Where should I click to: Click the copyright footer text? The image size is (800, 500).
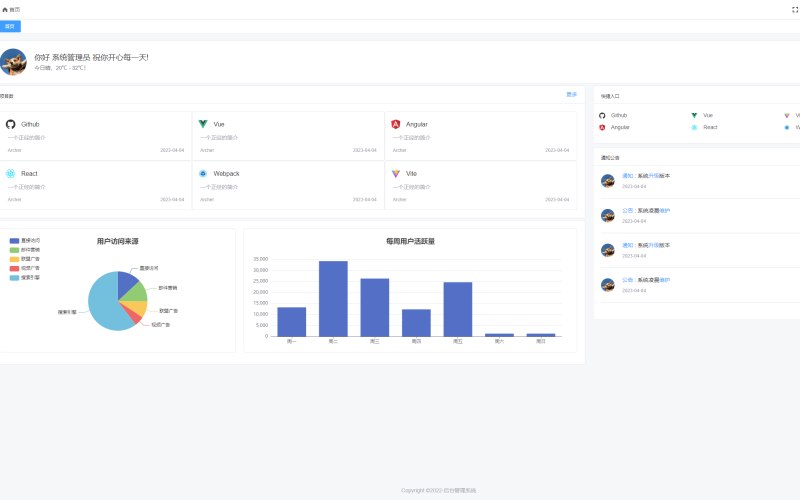click(x=438, y=490)
